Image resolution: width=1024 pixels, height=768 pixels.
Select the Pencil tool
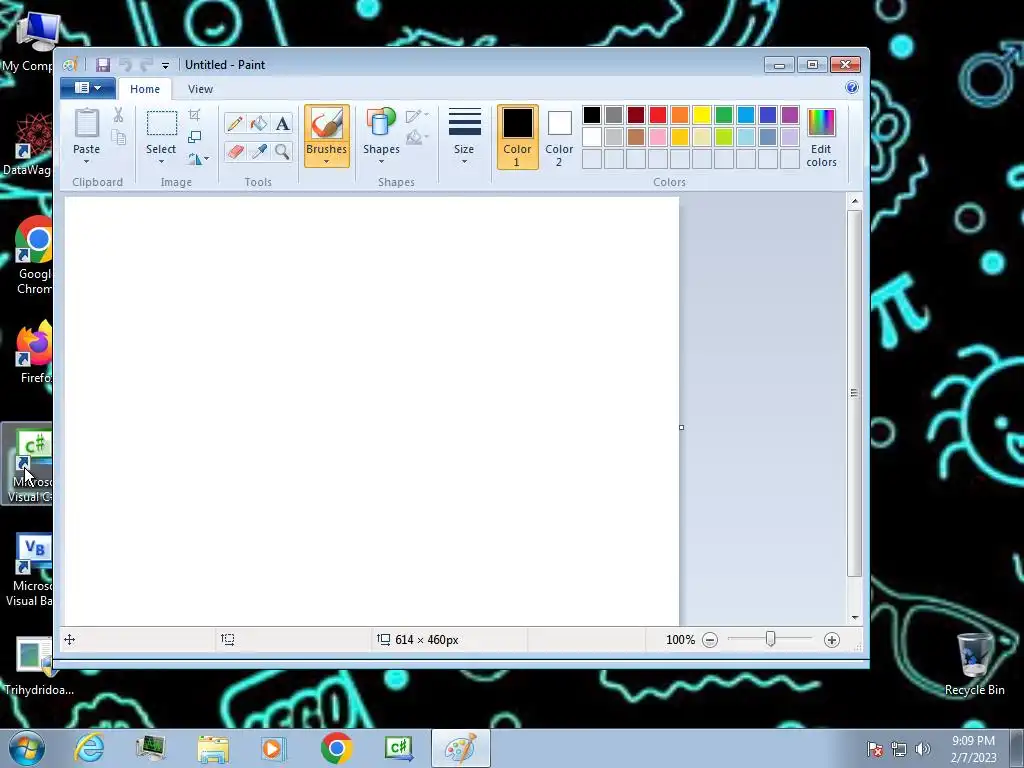[x=235, y=123]
